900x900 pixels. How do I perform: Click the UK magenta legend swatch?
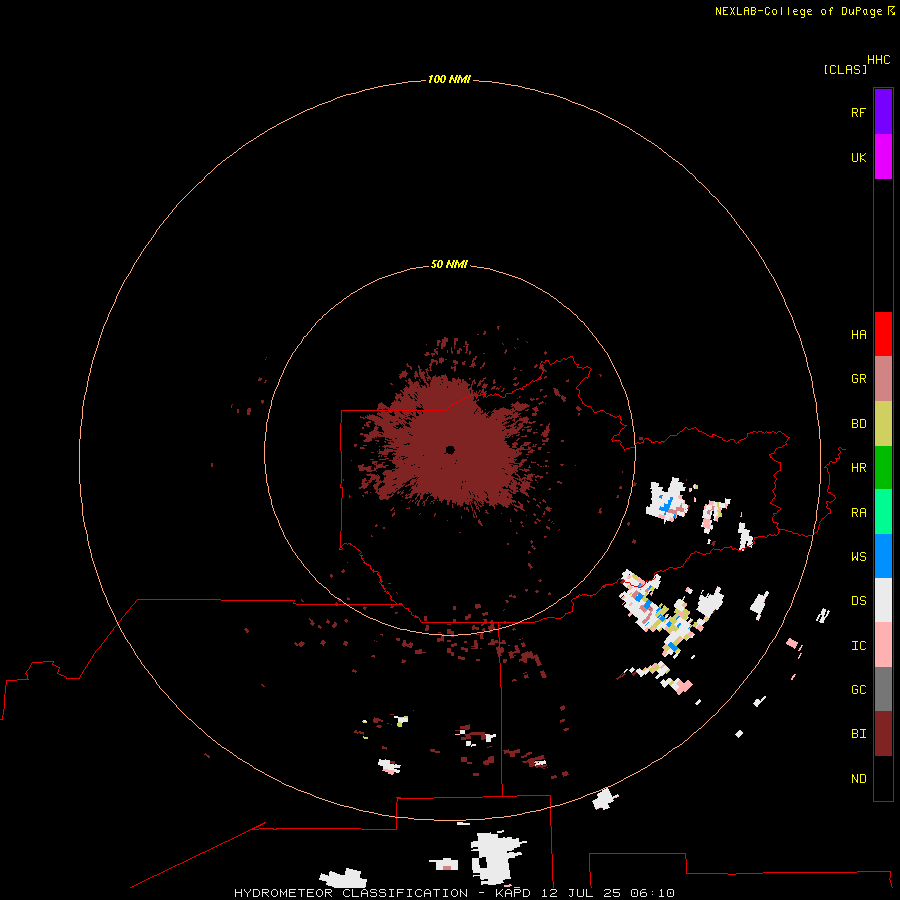pyautogui.click(x=883, y=157)
